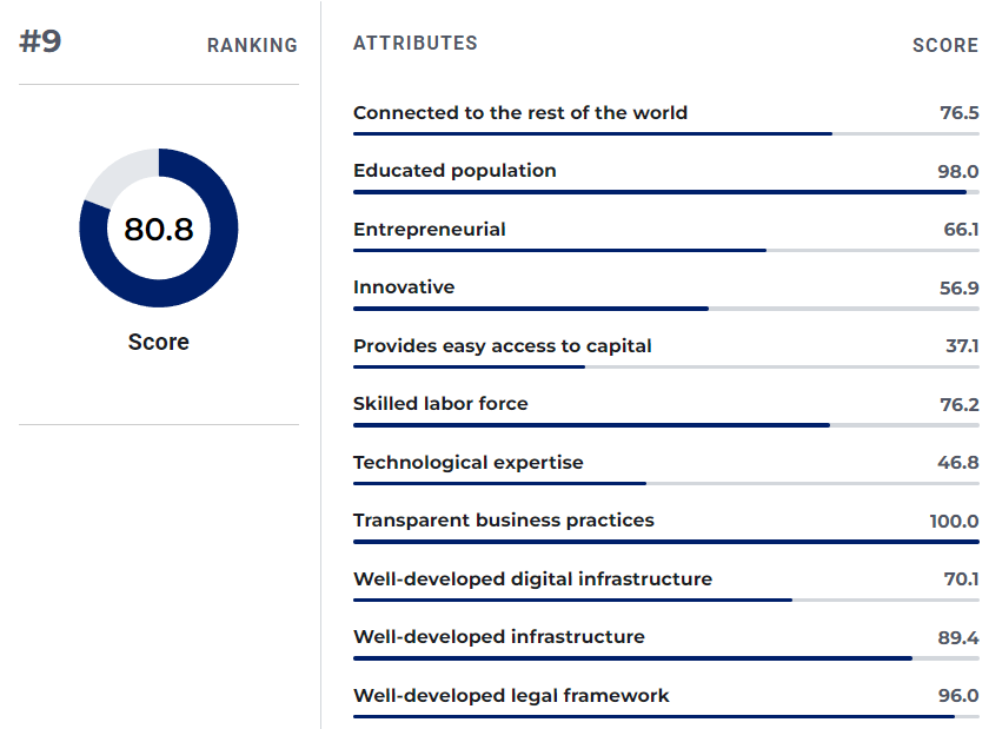Click the 'Entrepreneurial' attribute label
The width and height of the screenshot is (997, 729).
pos(429,229)
